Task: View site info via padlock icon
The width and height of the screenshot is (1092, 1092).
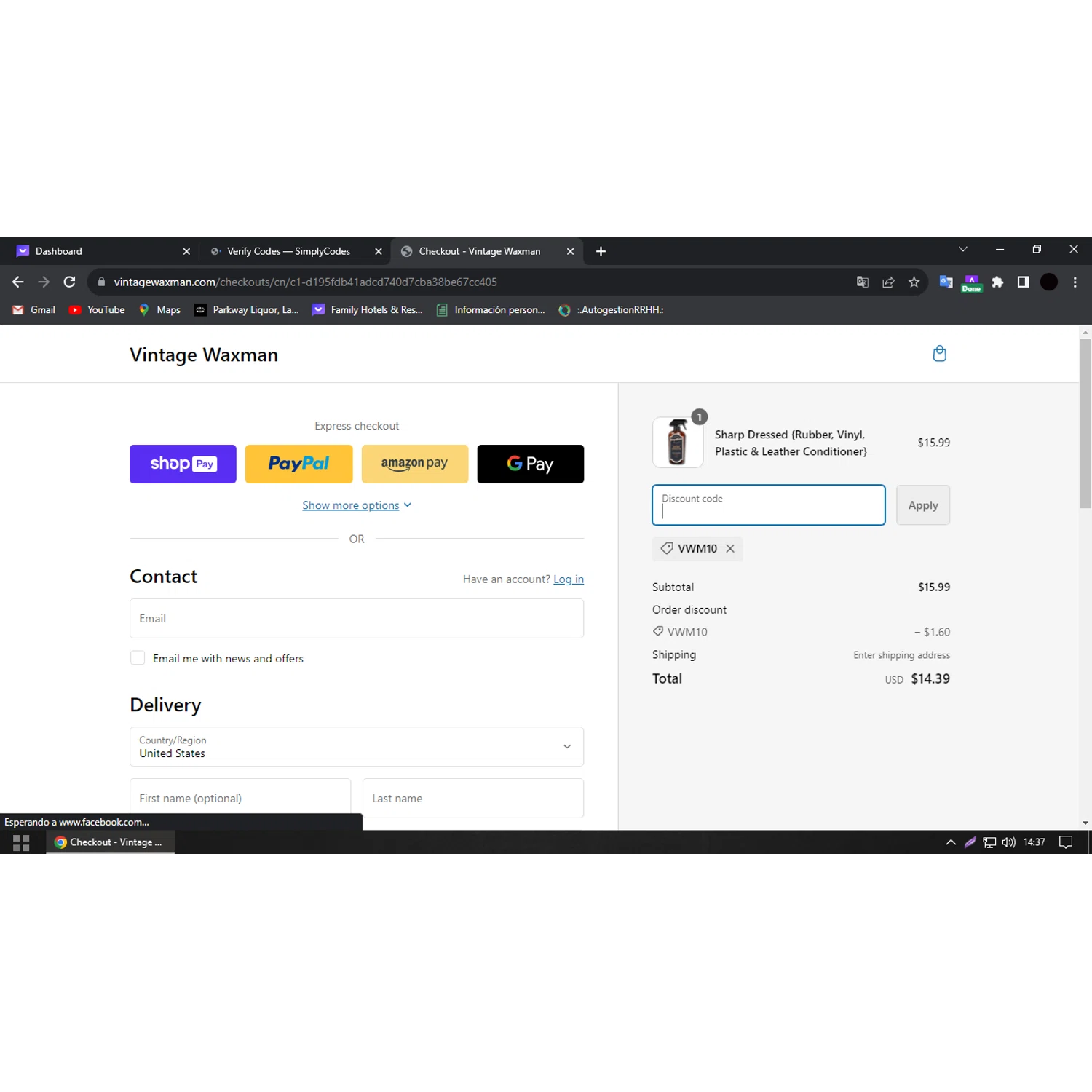Action: (101, 282)
